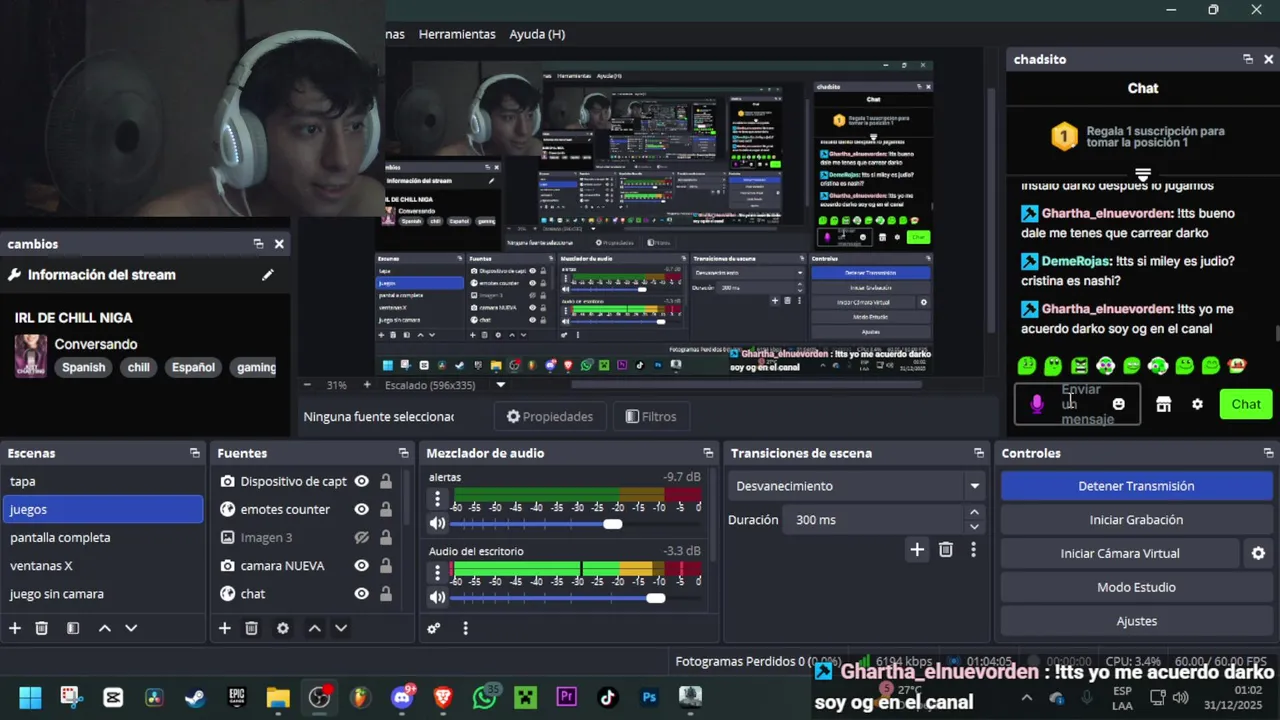The width and height of the screenshot is (1280, 720).
Task: Close the cambios dock panel
Action: [x=279, y=244]
